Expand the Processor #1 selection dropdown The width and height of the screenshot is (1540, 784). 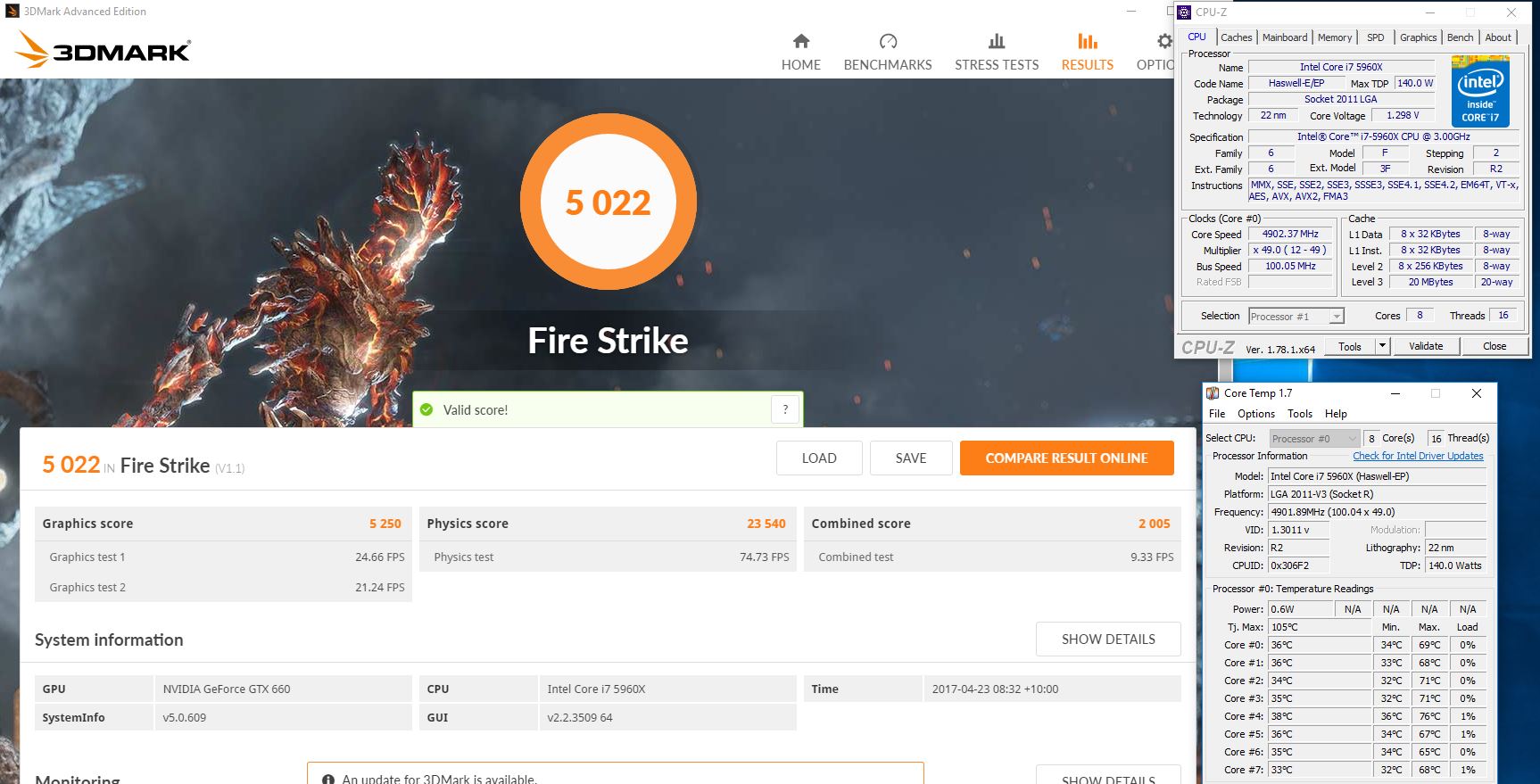[x=1336, y=317]
